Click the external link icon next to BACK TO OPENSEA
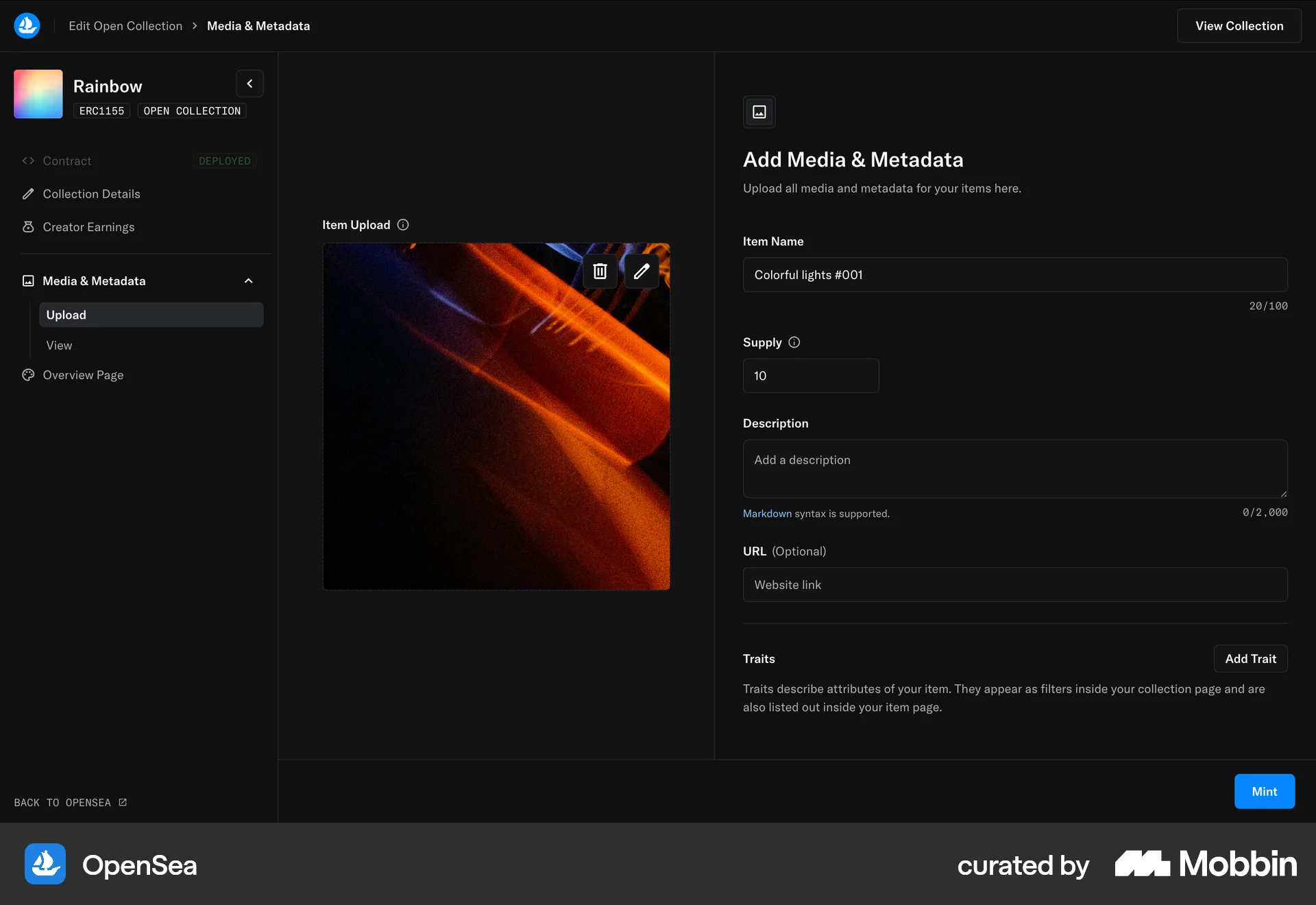The image size is (1316, 905). (x=122, y=802)
